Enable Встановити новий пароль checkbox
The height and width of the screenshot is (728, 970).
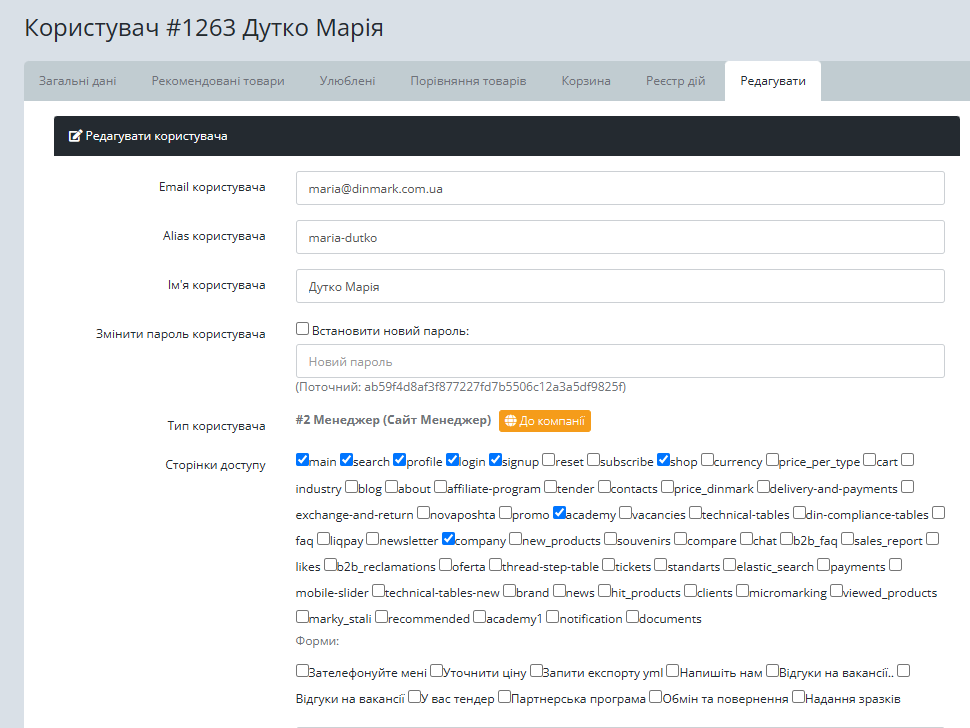pos(303,329)
